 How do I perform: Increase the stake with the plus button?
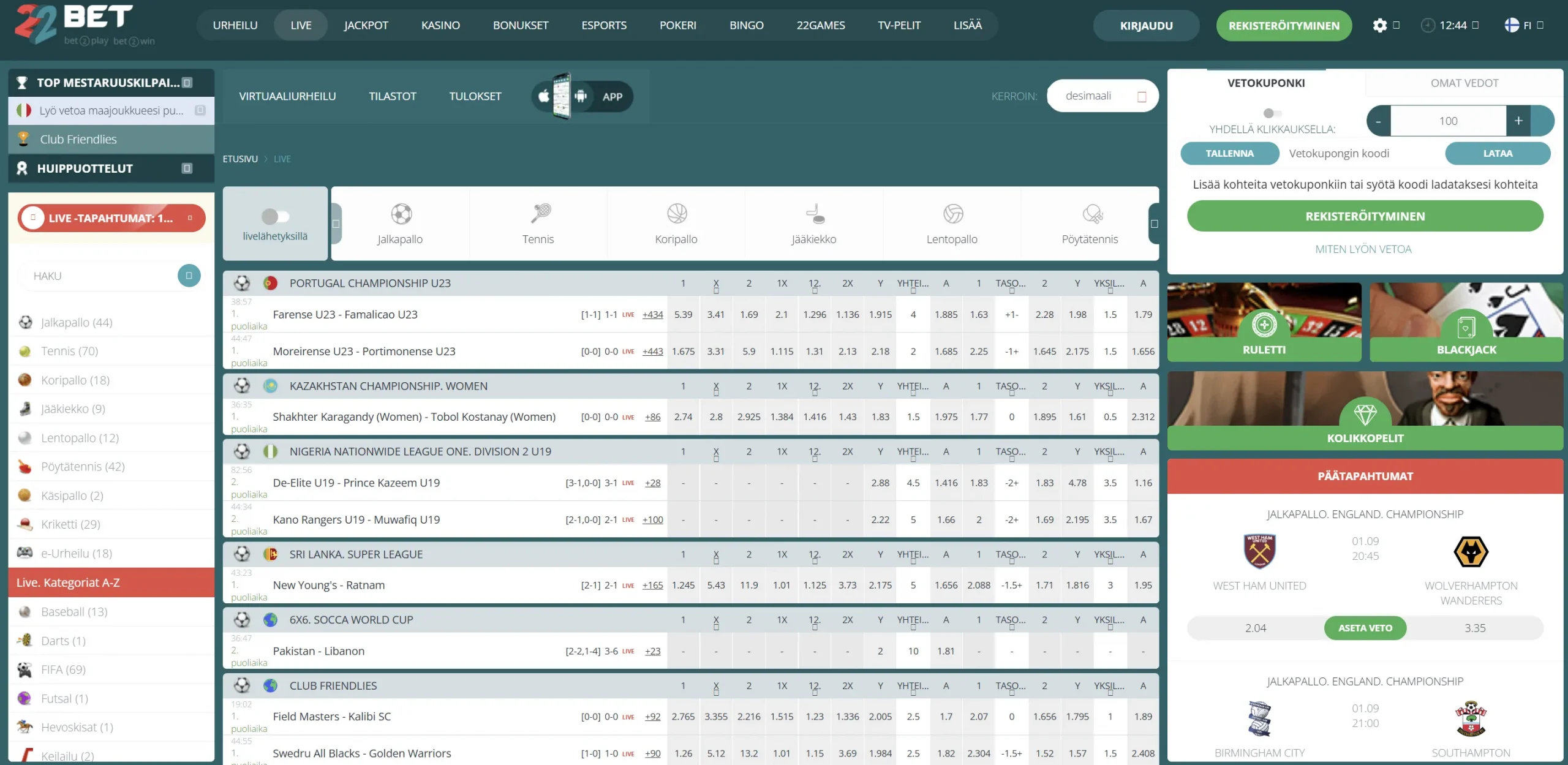[x=1518, y=121]
